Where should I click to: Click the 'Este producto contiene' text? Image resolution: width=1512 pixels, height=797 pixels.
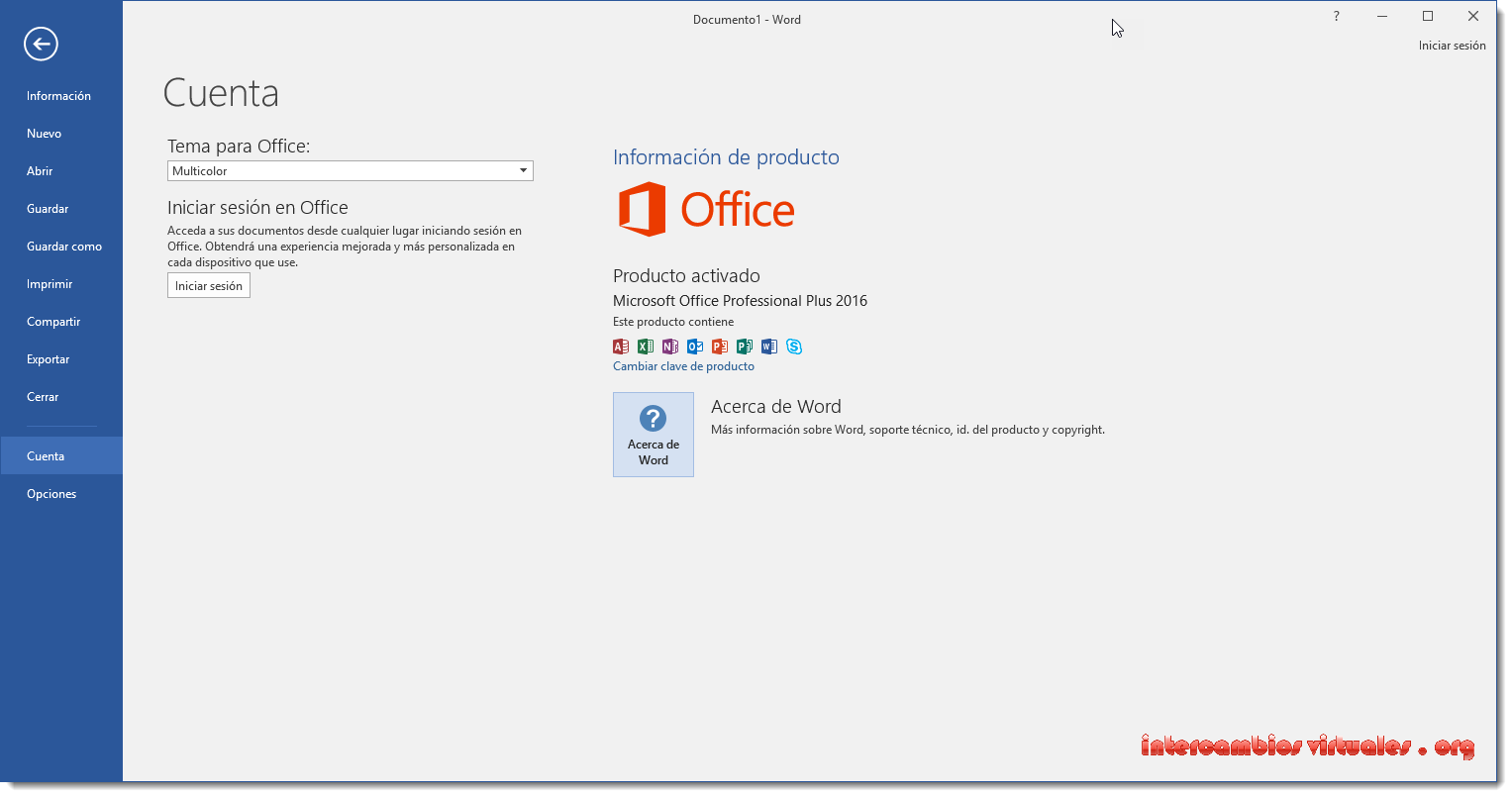673,322
